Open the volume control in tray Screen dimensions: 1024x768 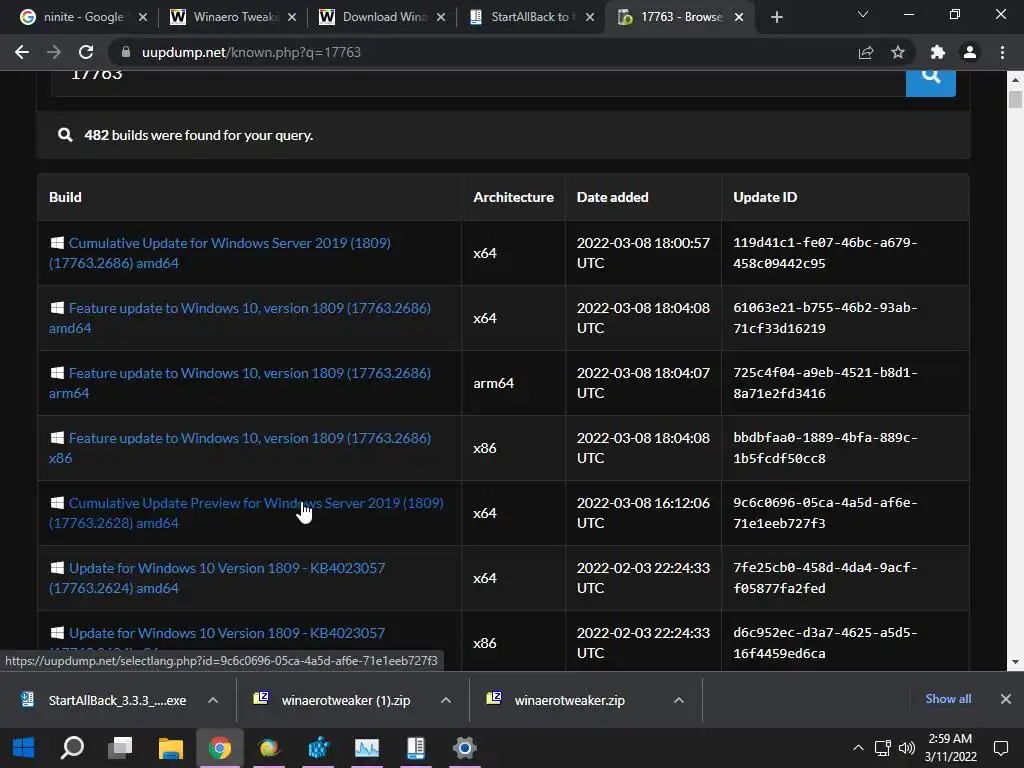click(906, 748)
